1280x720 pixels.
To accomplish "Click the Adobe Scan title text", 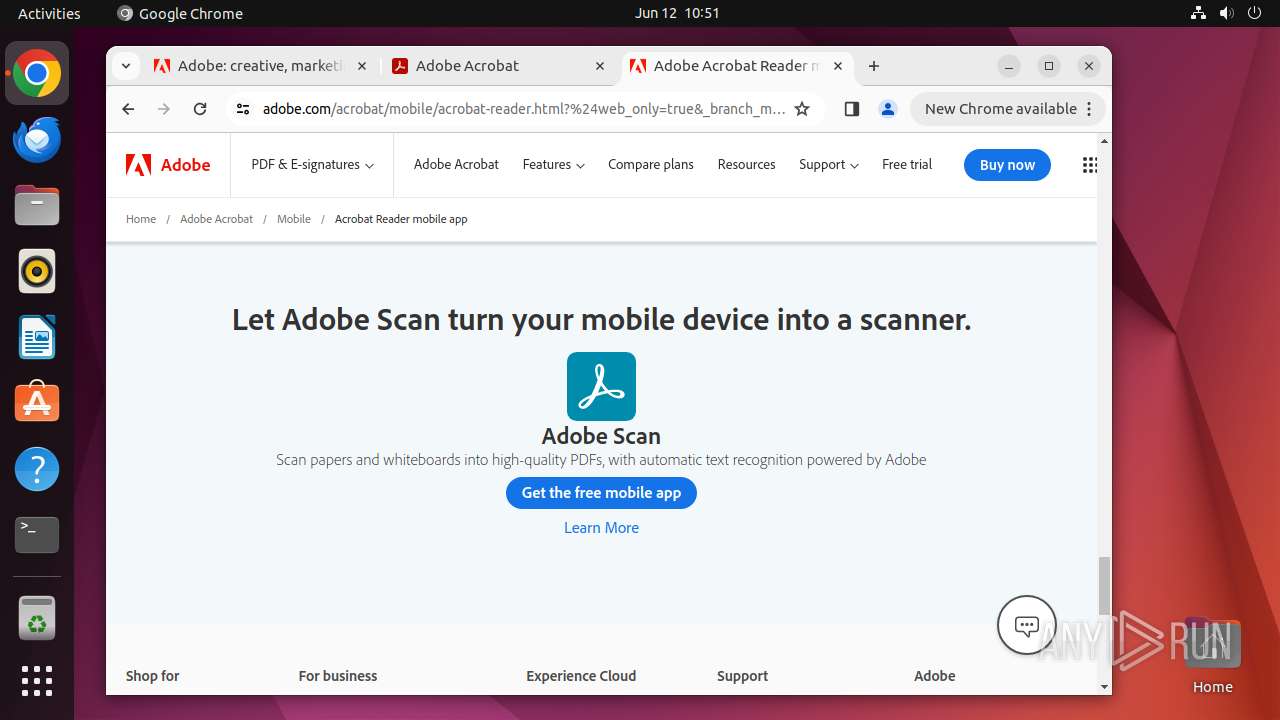I will tap(601, 436).
